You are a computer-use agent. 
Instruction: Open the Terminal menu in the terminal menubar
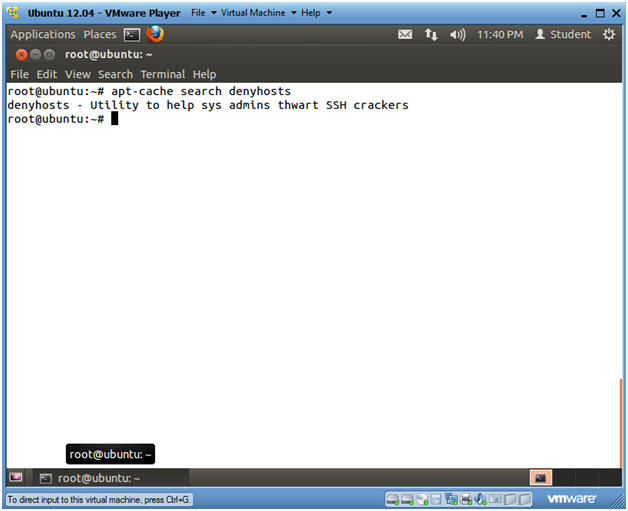click(x=163, y=74)
